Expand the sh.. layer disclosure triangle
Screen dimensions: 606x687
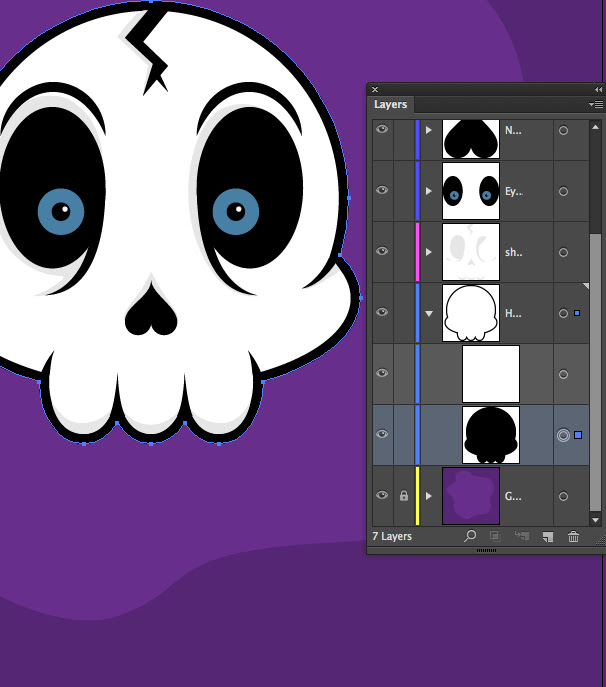[429, 252]
